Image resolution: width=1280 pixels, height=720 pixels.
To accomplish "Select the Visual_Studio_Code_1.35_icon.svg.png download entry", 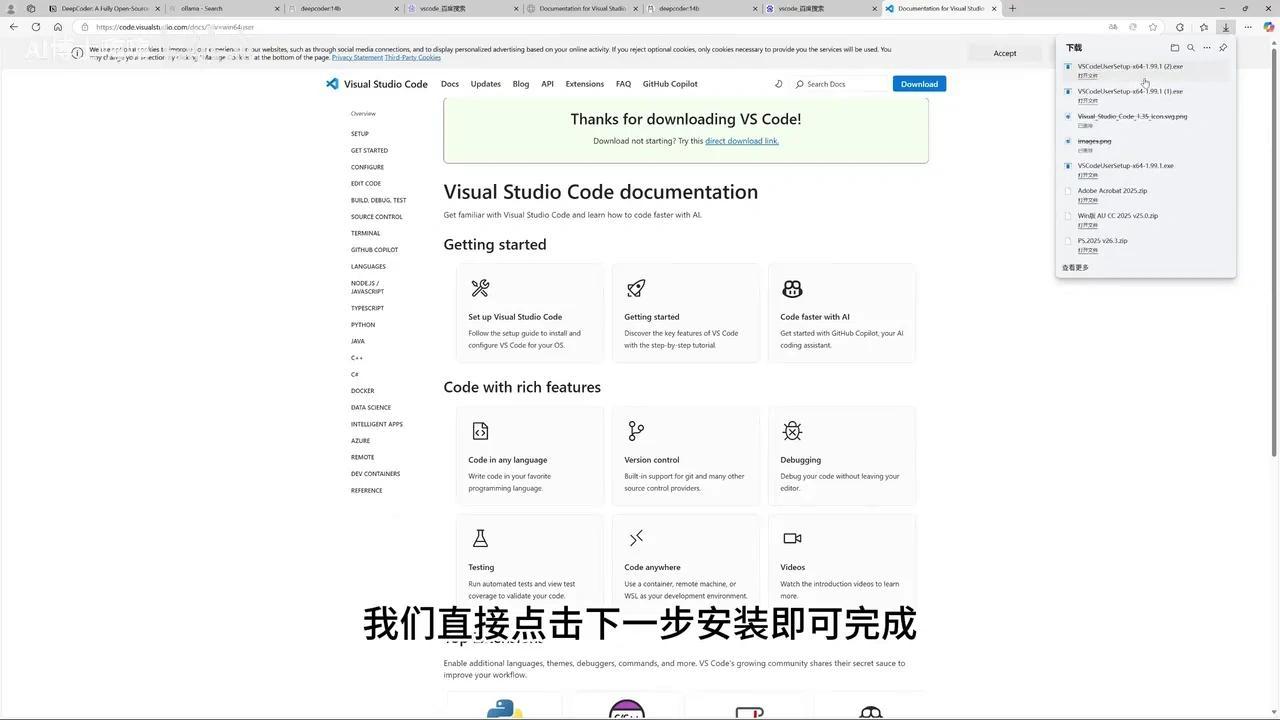I will point(1146,120).
